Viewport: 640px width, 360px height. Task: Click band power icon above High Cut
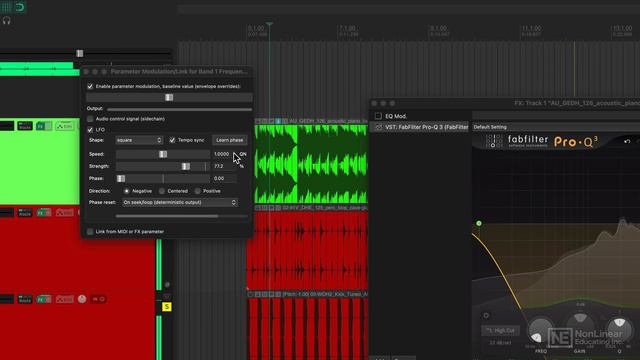coord(486,316)
